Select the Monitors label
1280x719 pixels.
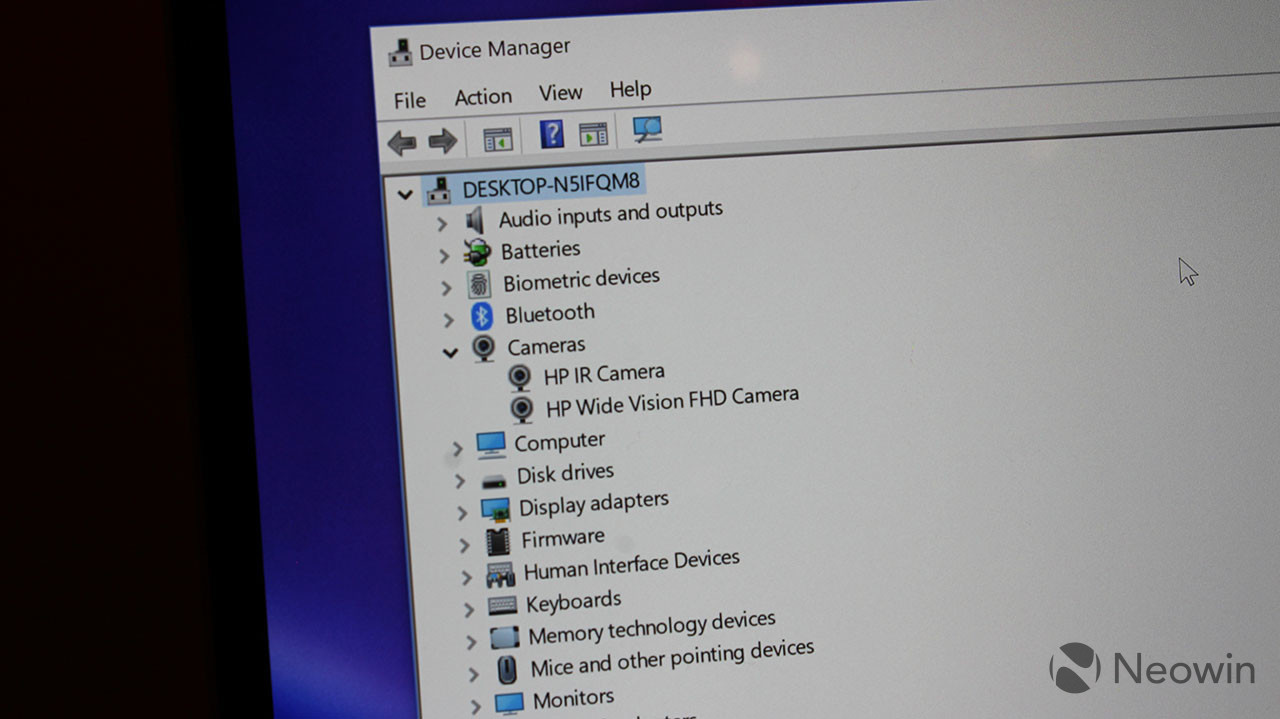tap(573, 699)
